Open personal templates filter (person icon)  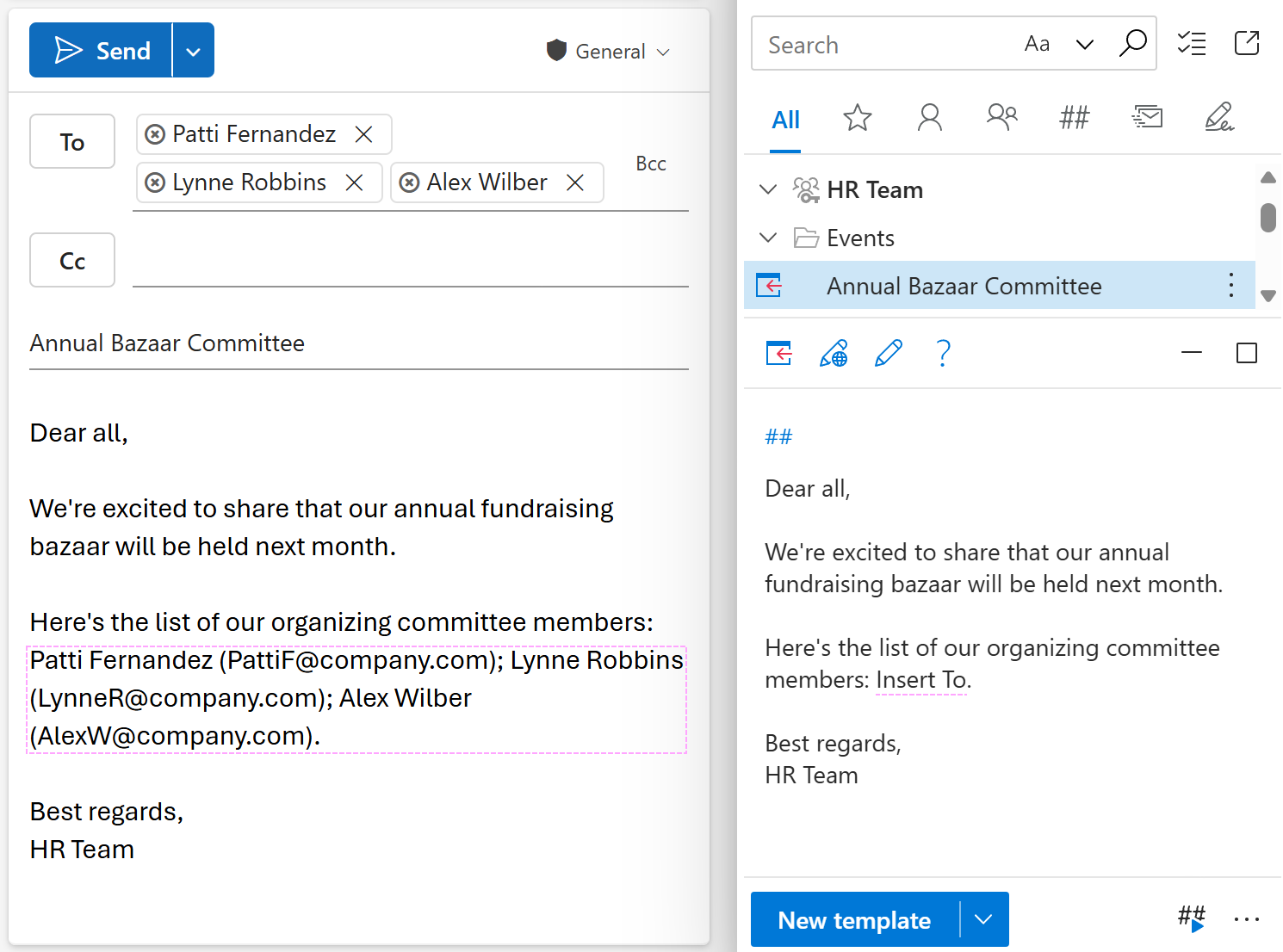(x=929, y=118)
